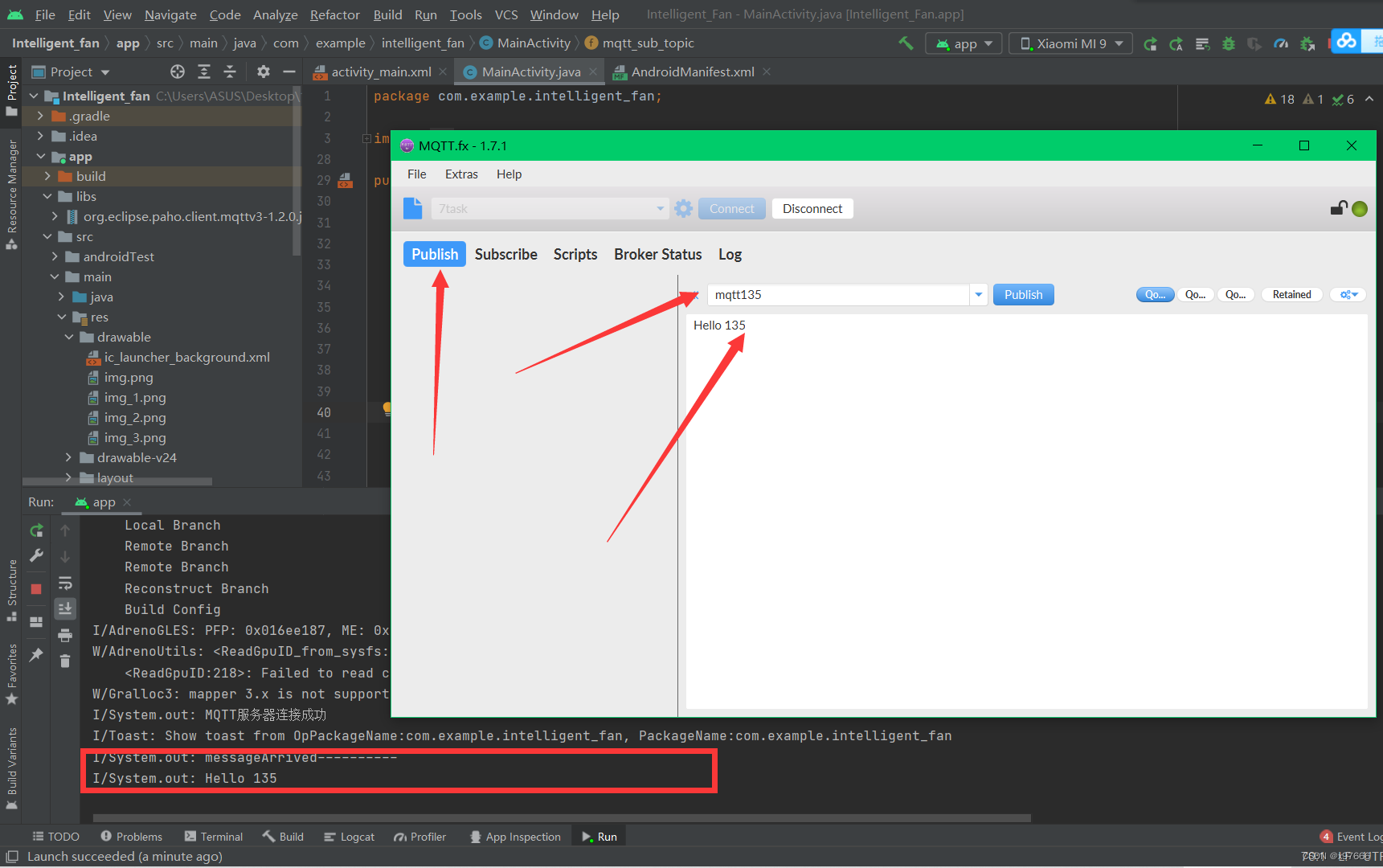The width and height of the screenshot is (1383, 868).
Task: Toggle the Structure tool window stripe button
Action: pos(12,590)
